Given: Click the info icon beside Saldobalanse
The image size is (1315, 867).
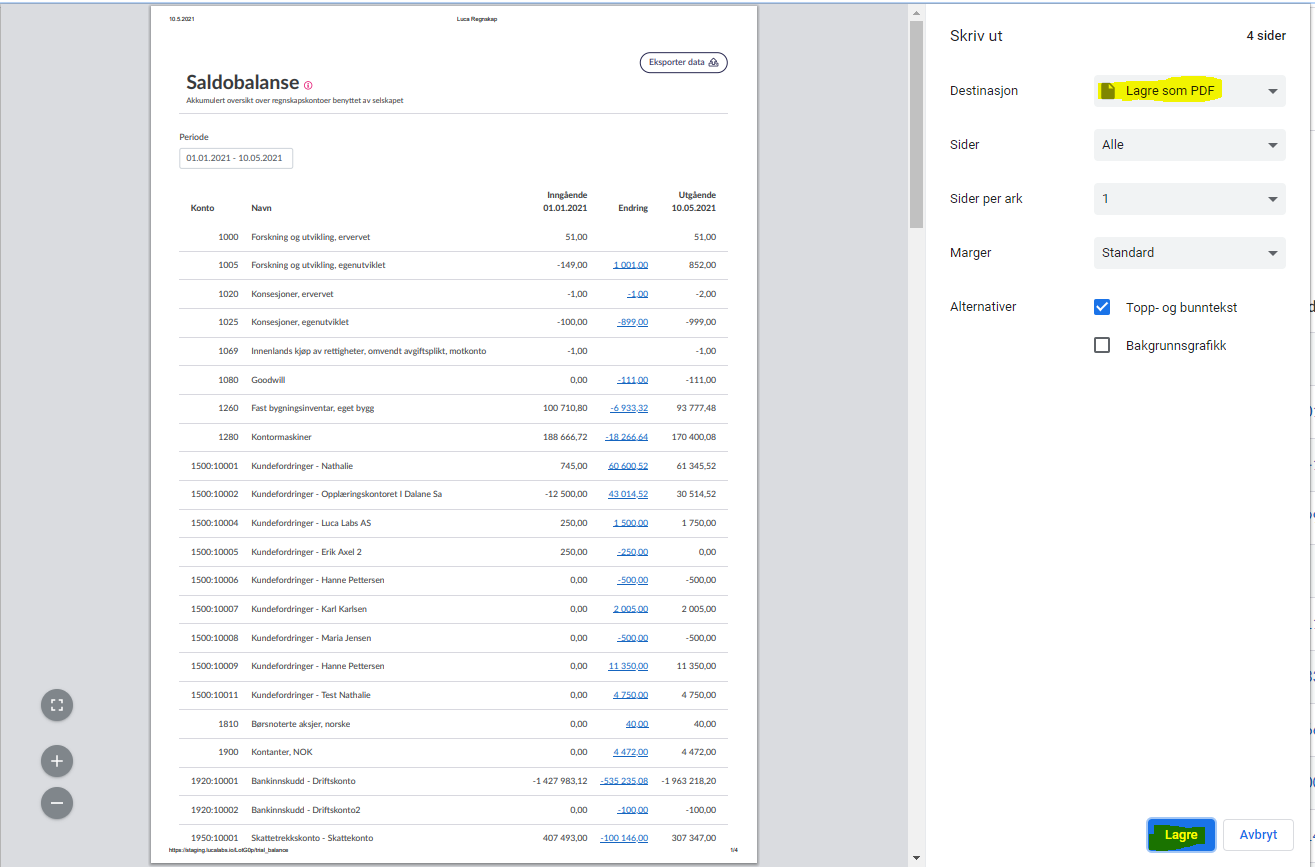Looking at the screenshot, I should [308, 85].
